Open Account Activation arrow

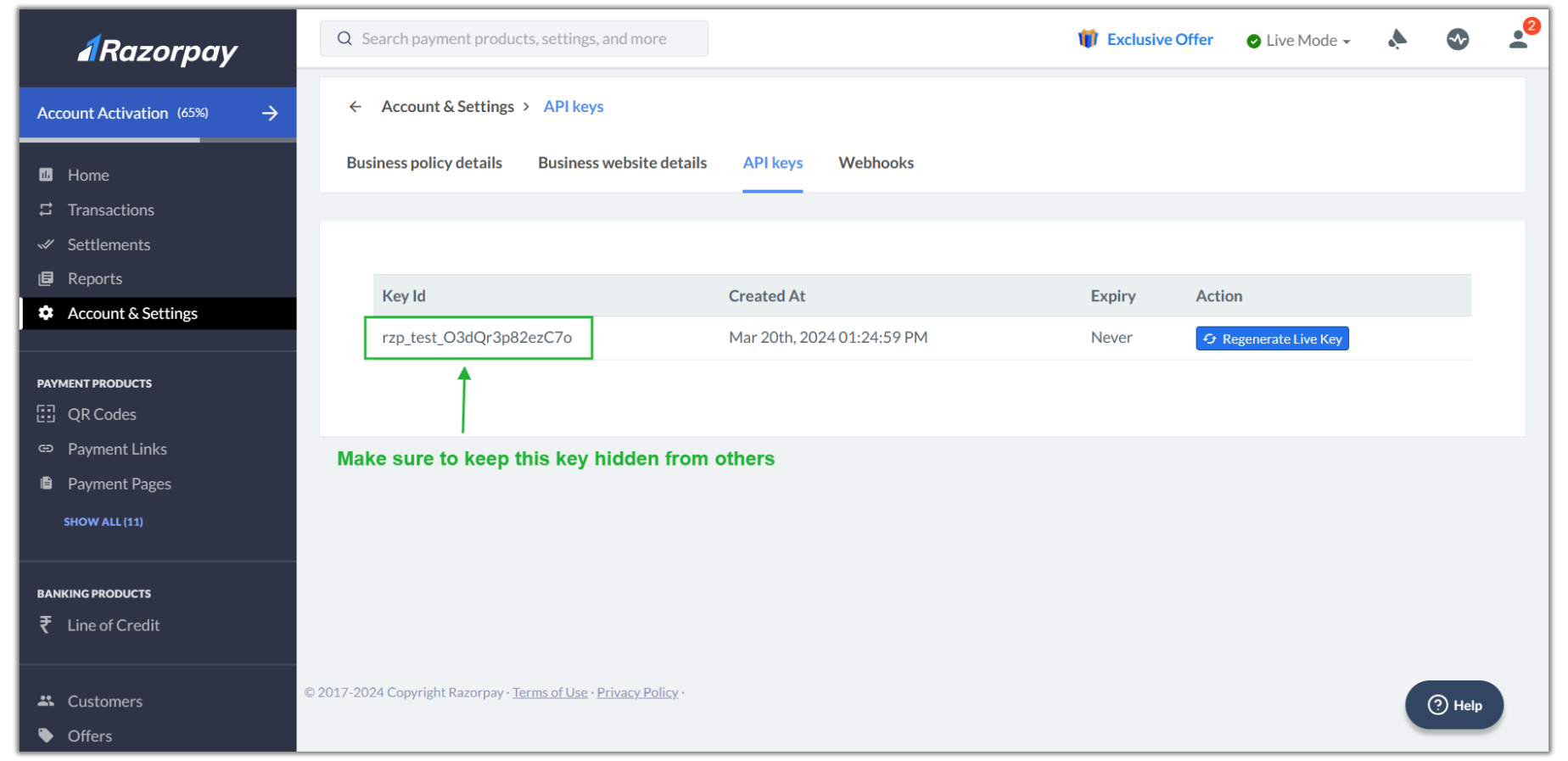pos(270,113)
